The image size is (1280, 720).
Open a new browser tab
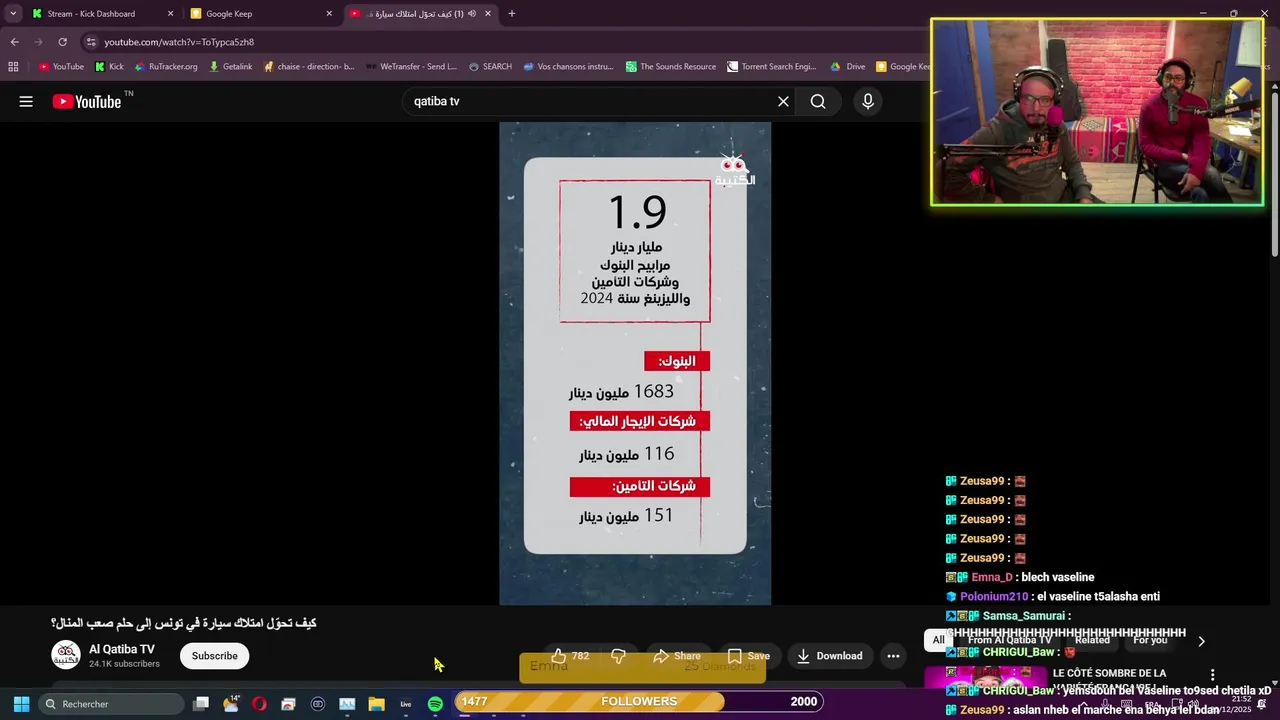click(511, 14)
